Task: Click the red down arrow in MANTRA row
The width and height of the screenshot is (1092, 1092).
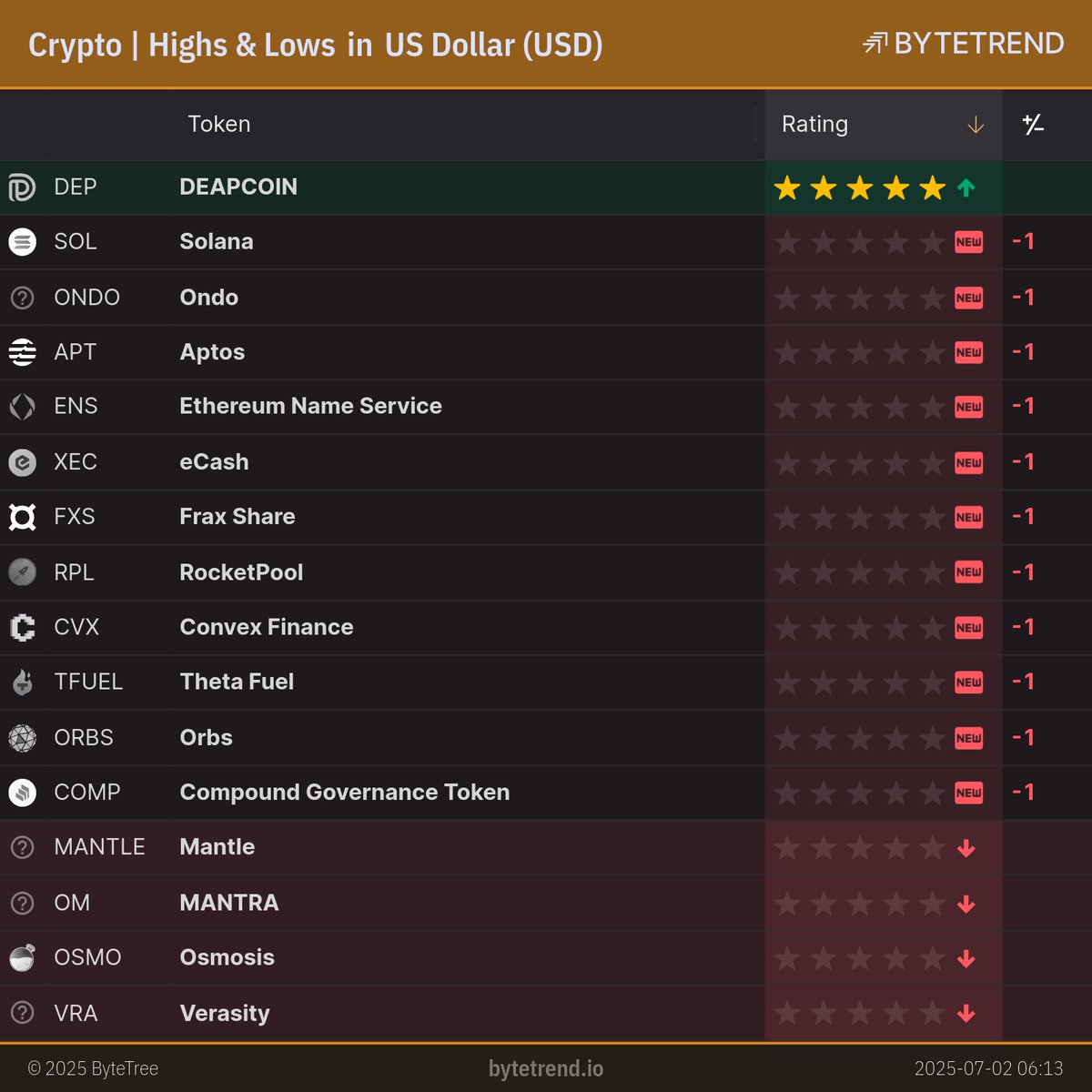Action: 966,904
